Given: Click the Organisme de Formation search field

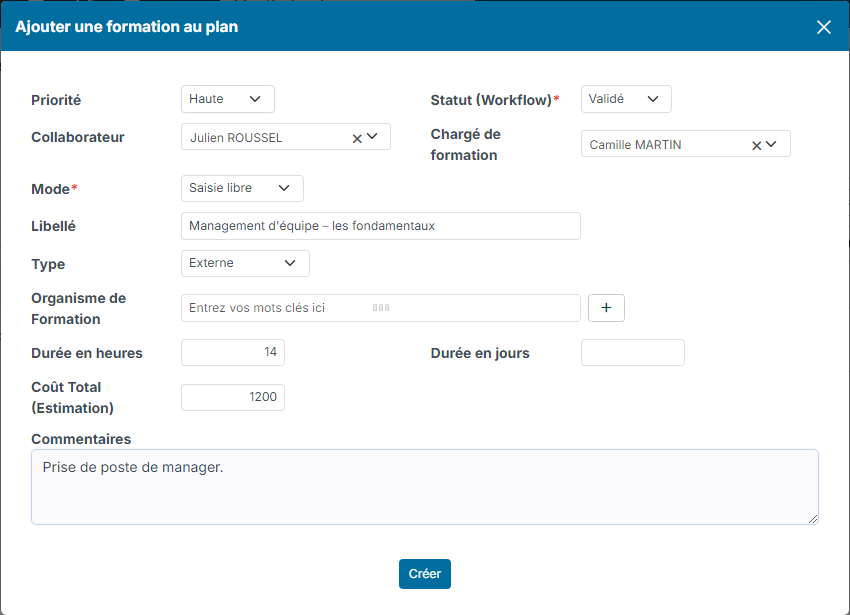Looking at the screenshot, I should (381, 308).
